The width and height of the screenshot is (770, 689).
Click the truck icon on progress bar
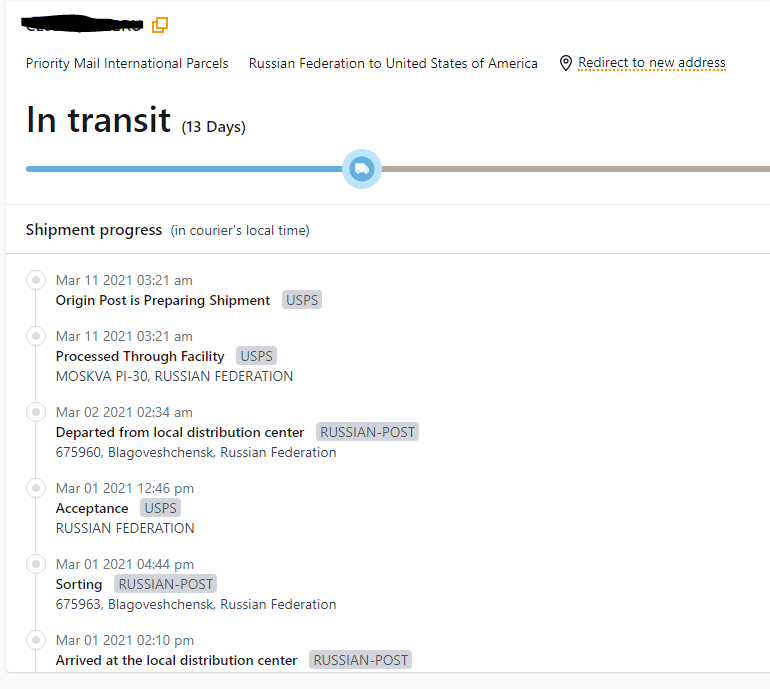pyautogui.click(x=362, y=169)
